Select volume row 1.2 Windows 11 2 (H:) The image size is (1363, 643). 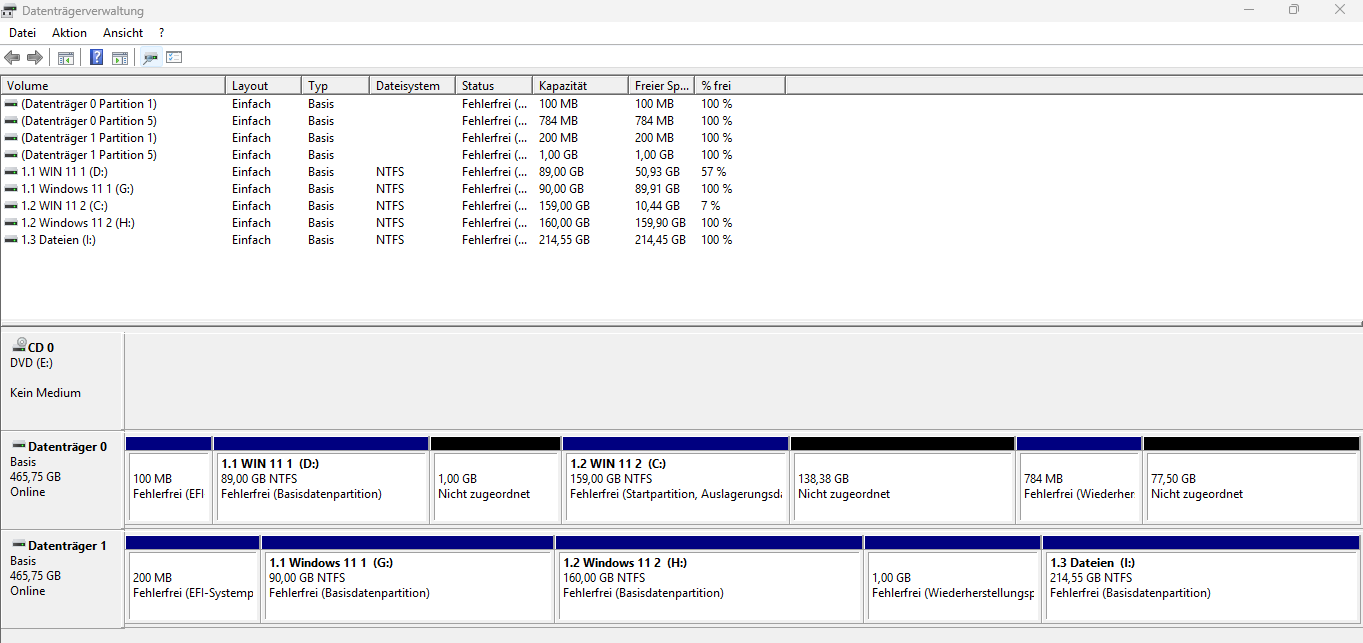click(393, 223)
